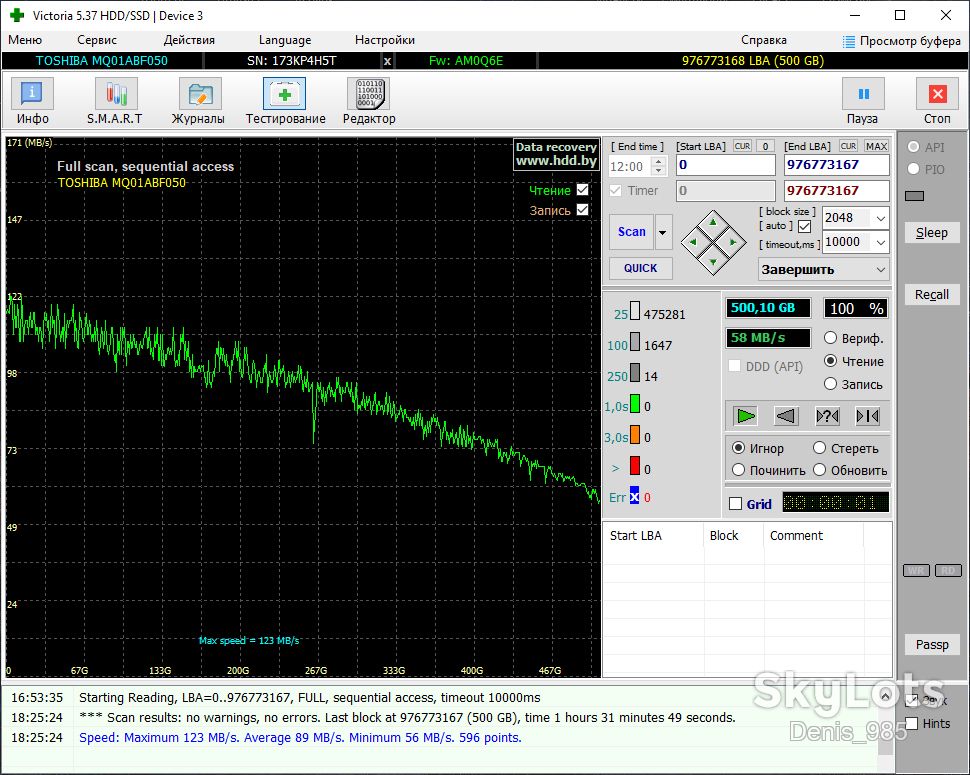Viewport: 970px width, 775px height.
Task: Open the Сервис menu
Action: [97, 40]
